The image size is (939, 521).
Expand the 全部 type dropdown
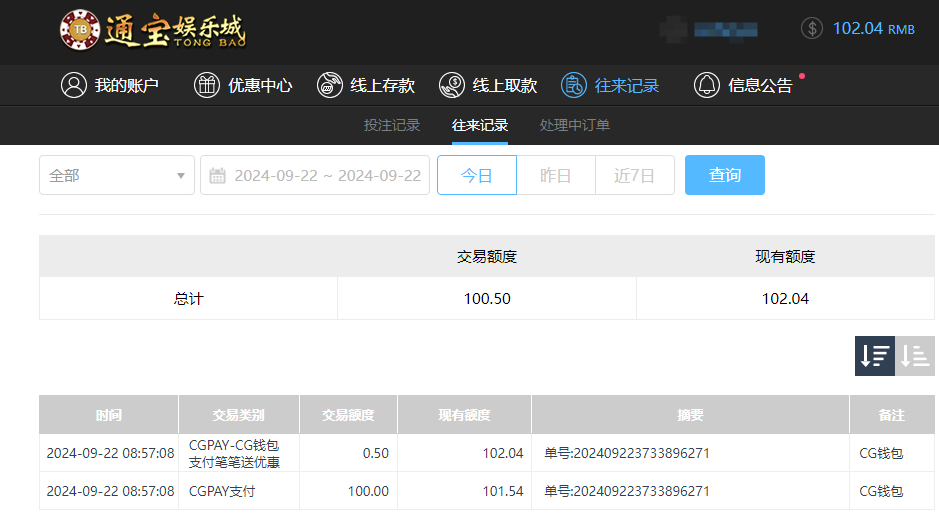point(117,175)
